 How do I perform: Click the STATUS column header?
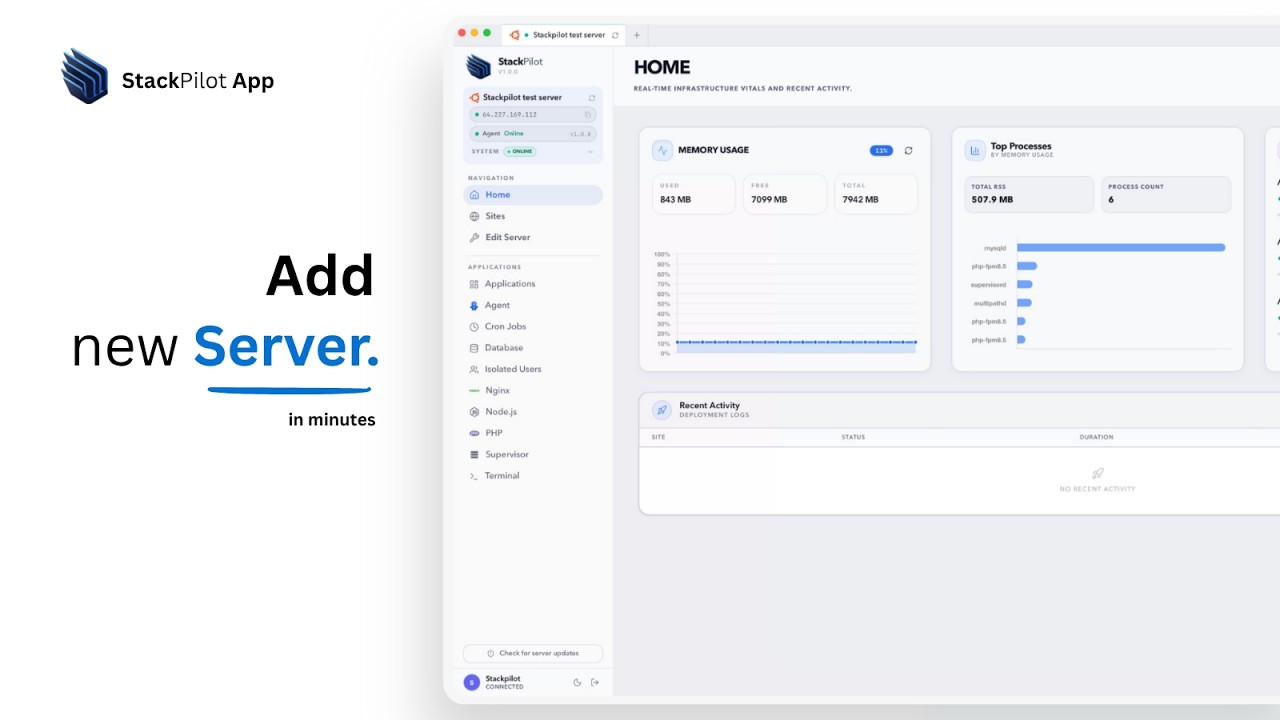(853, 437)
